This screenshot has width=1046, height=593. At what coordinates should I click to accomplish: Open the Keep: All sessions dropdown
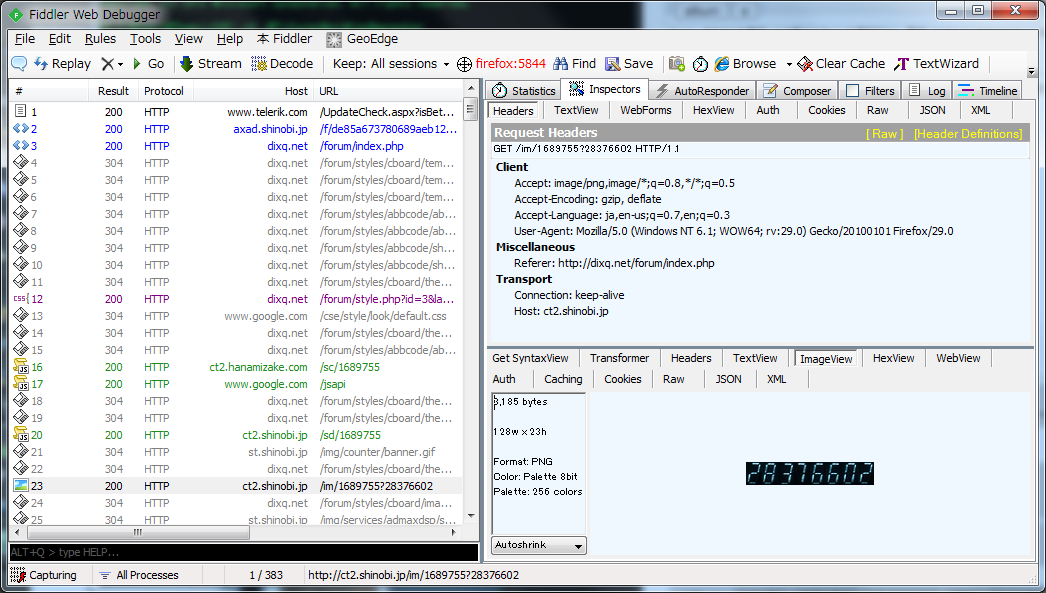tap(391, 64)
